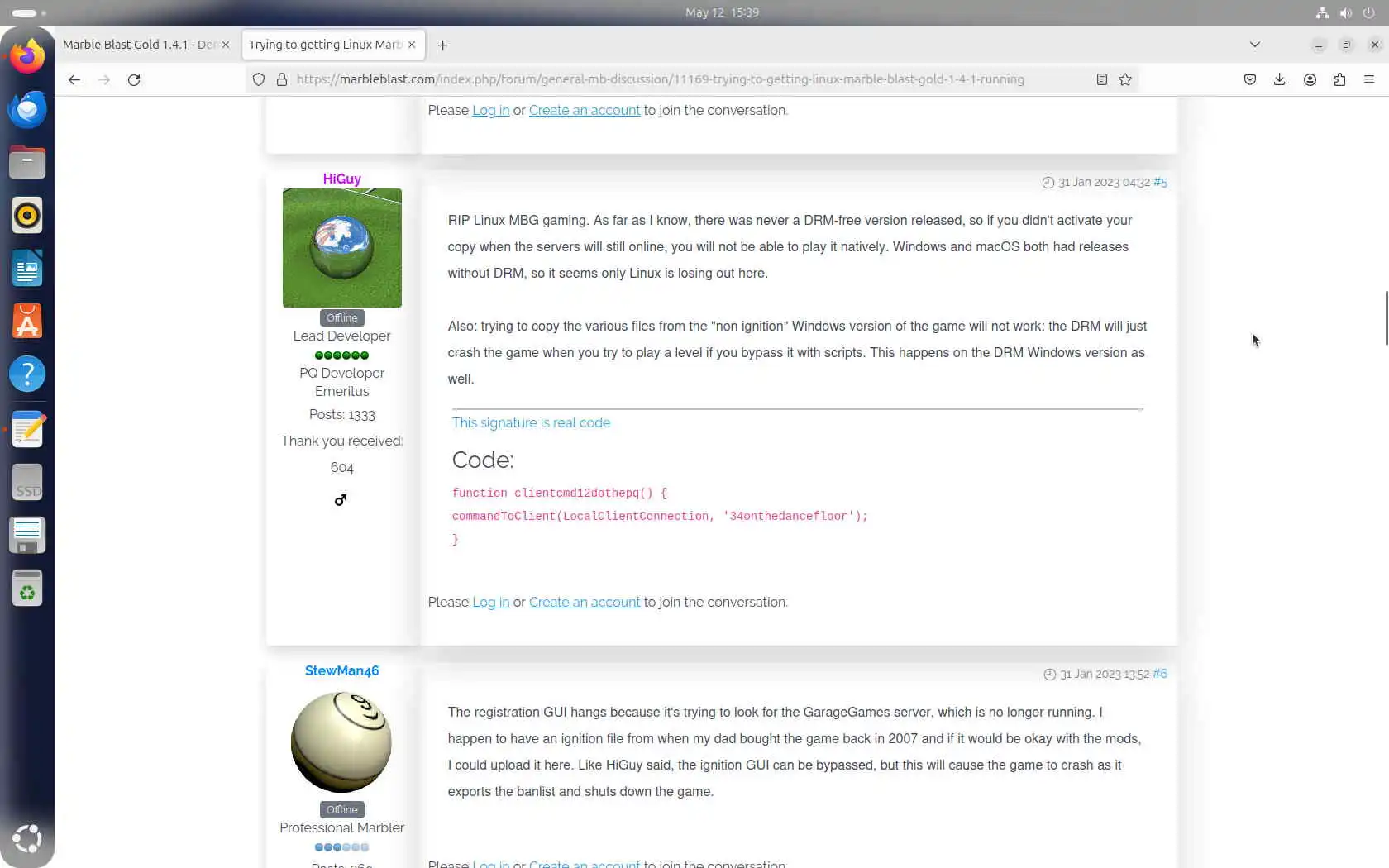Click 'PQ Developer Emeritus' title text

coord(342,383)
